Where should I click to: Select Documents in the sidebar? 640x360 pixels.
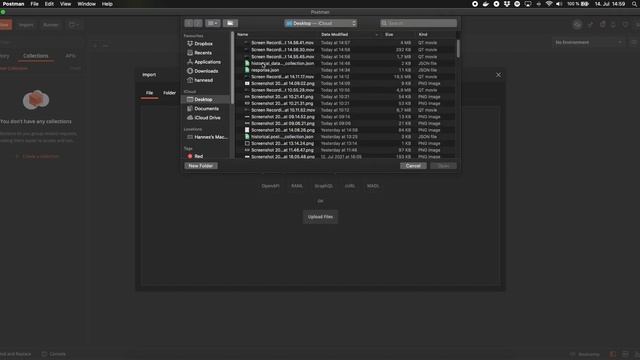[x=207, y=109]
